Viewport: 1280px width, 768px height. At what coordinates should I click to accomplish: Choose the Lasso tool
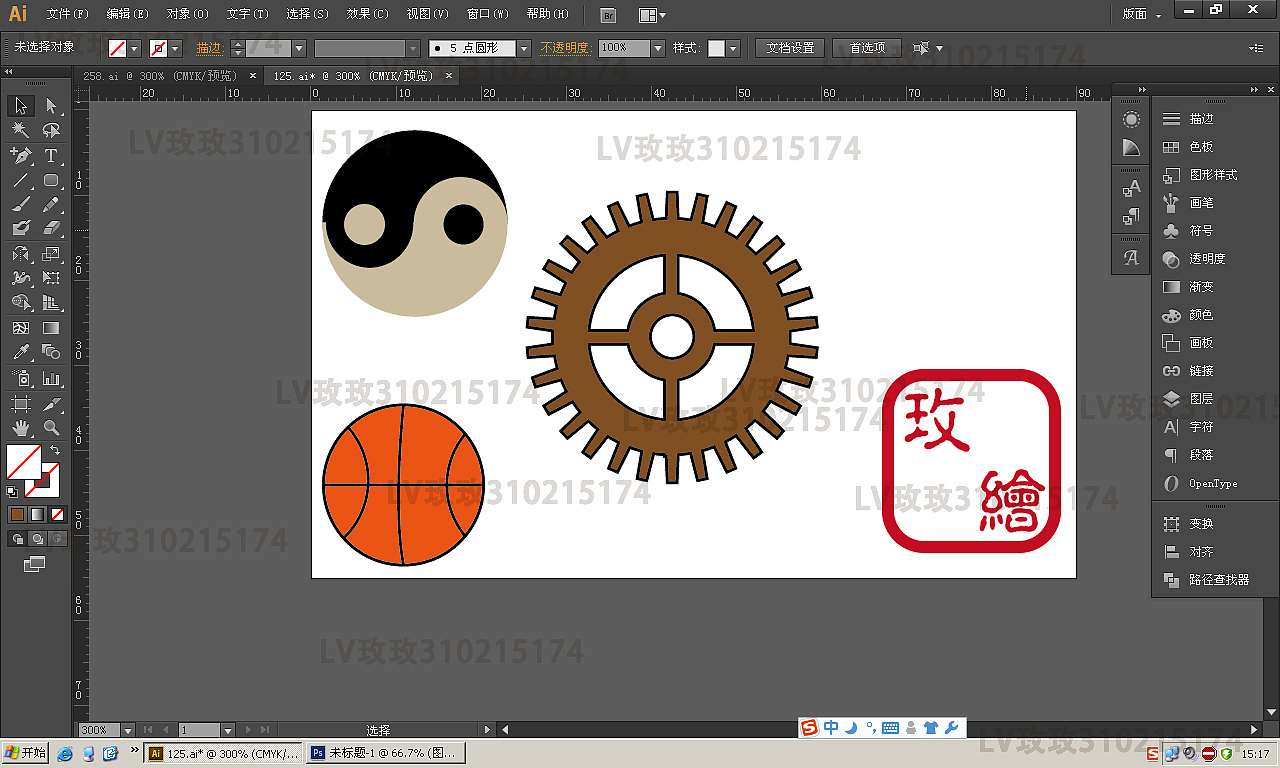[x=51, y=131]
